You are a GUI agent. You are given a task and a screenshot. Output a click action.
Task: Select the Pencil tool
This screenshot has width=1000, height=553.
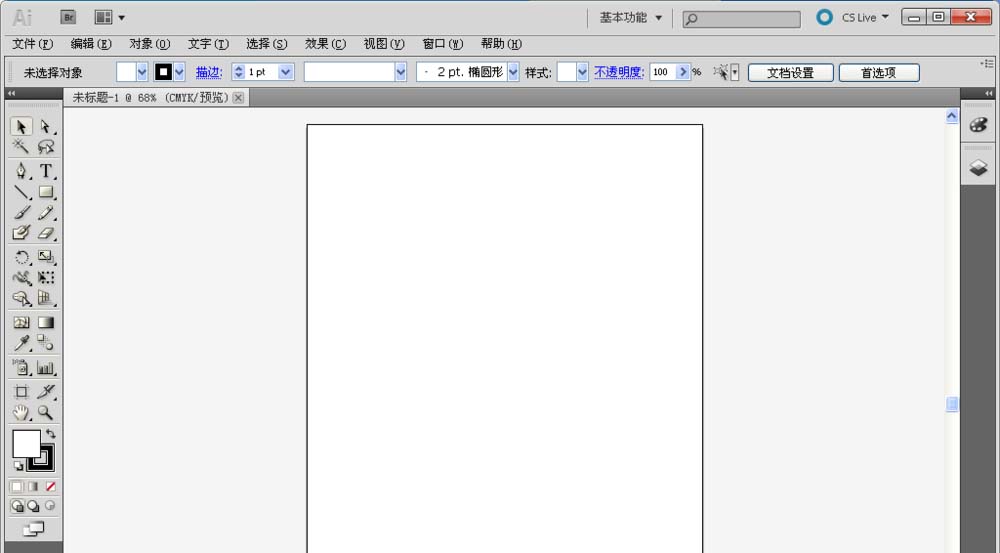pos(45,212)
